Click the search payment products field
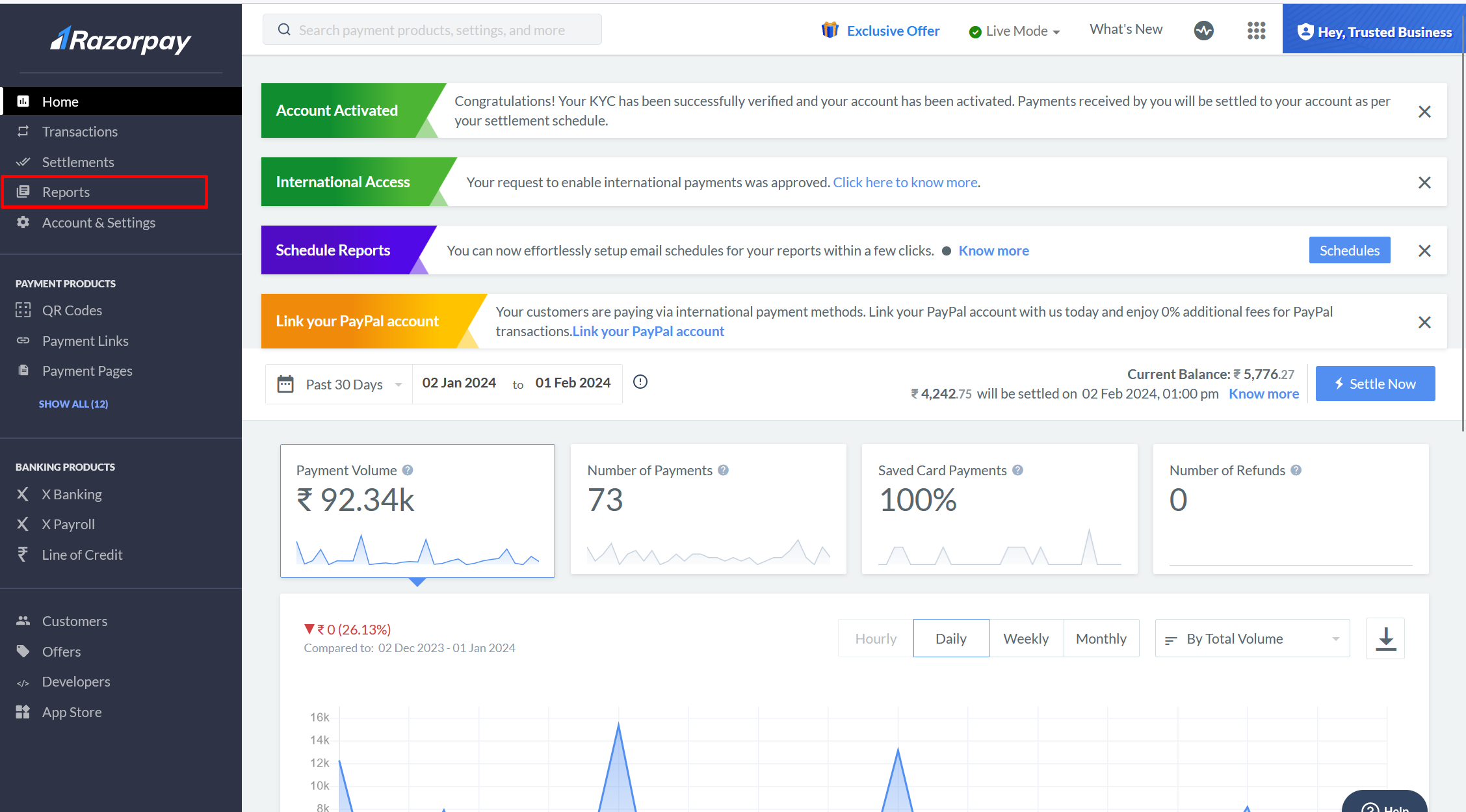Viewport: 1466px width, 812px height. coord(432,30)
